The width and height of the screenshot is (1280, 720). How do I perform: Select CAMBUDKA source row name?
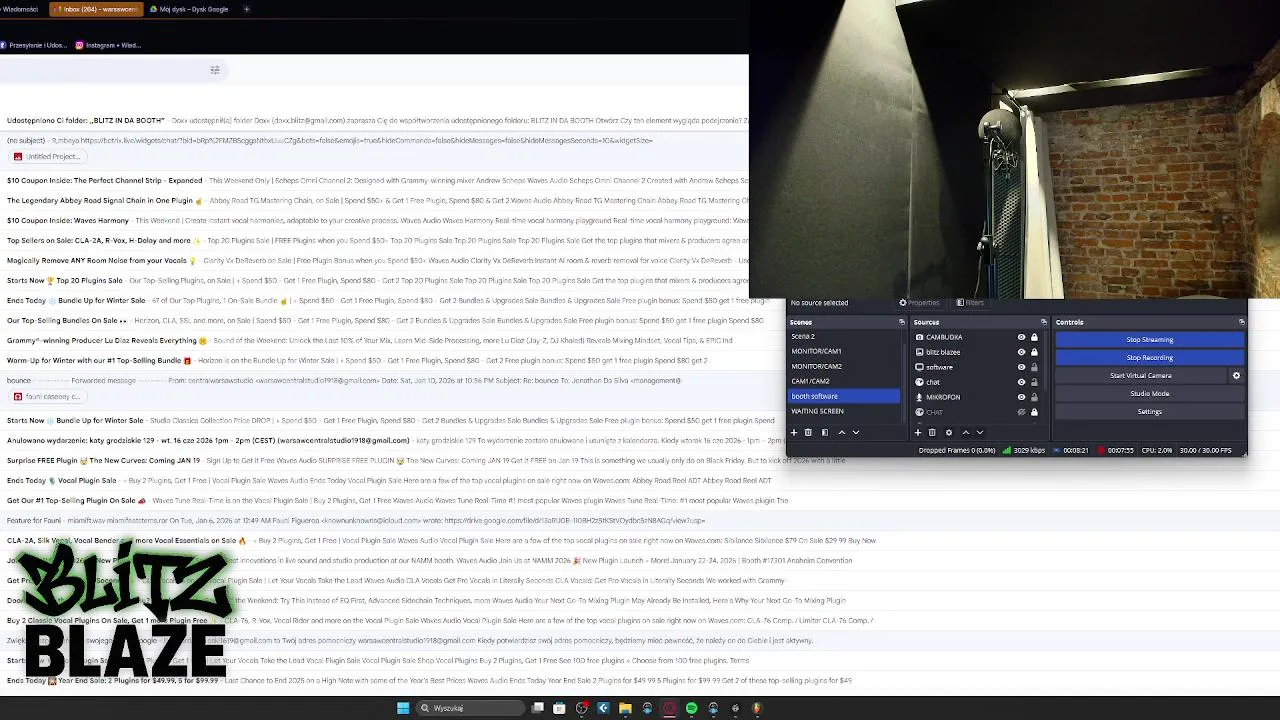pos(944,337)
